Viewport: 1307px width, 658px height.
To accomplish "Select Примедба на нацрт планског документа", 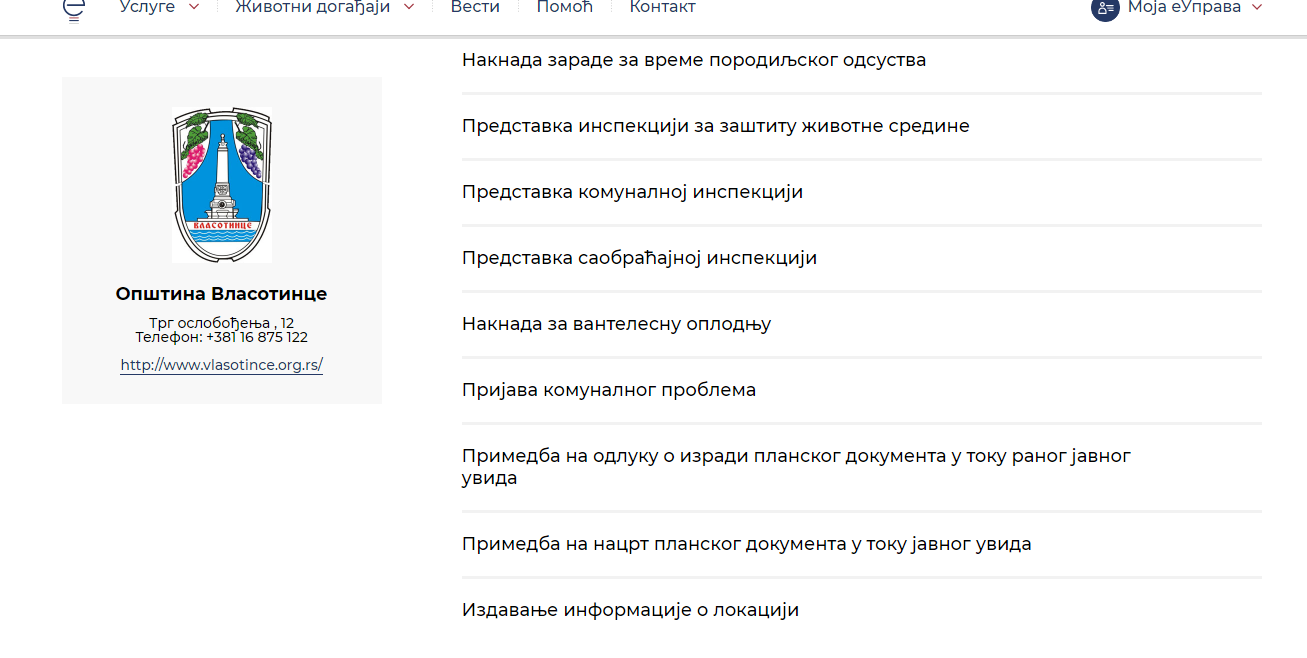I will coord(746,544).
